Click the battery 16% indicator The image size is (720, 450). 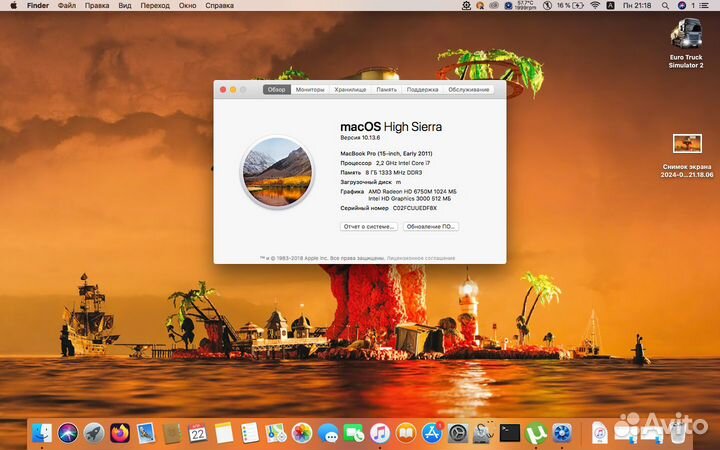pyautogui.click(x=570, y=6)
